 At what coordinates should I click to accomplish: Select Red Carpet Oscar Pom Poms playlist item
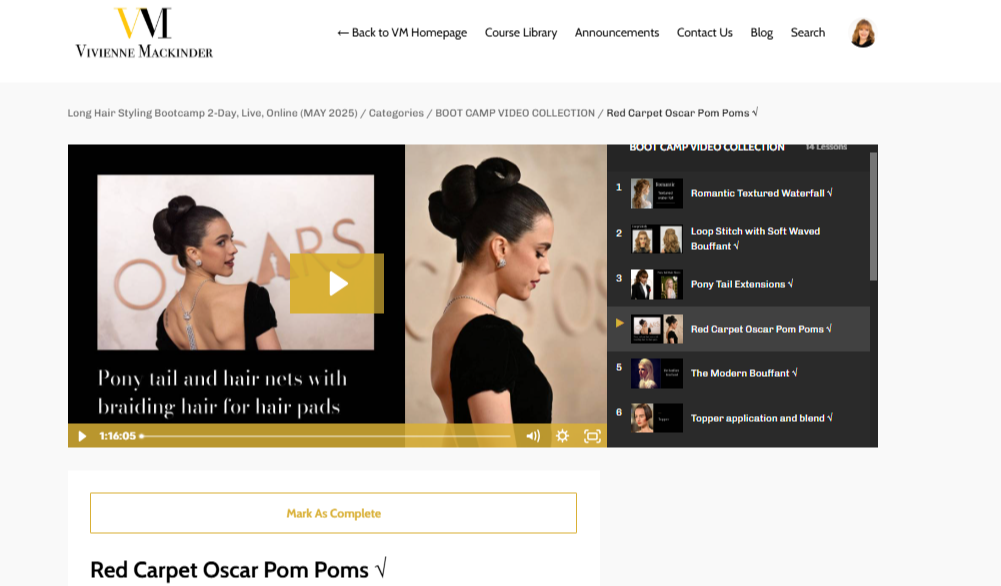(x=739, y=329)
